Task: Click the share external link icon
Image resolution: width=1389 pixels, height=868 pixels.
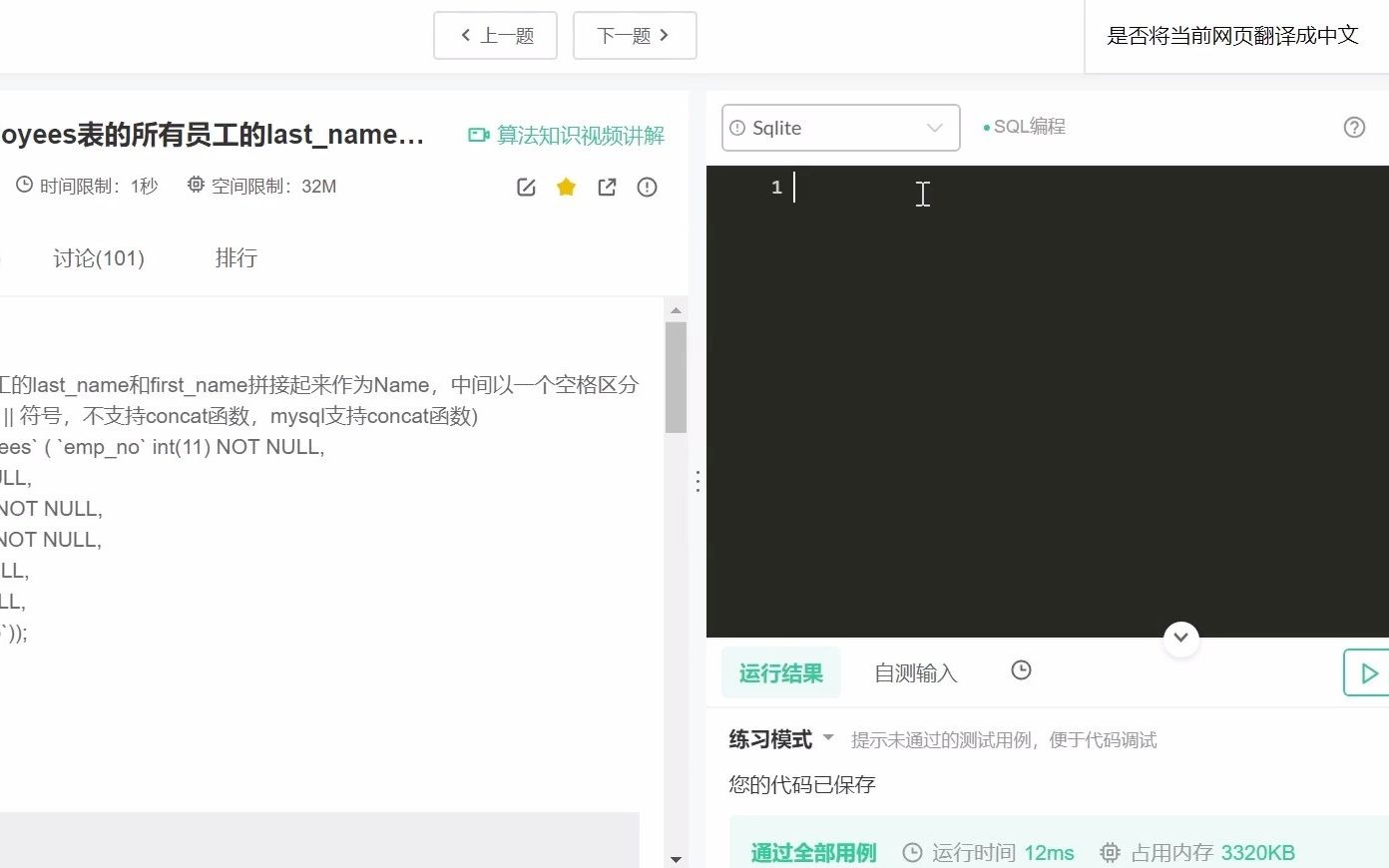Action: (x=607, y=187)
